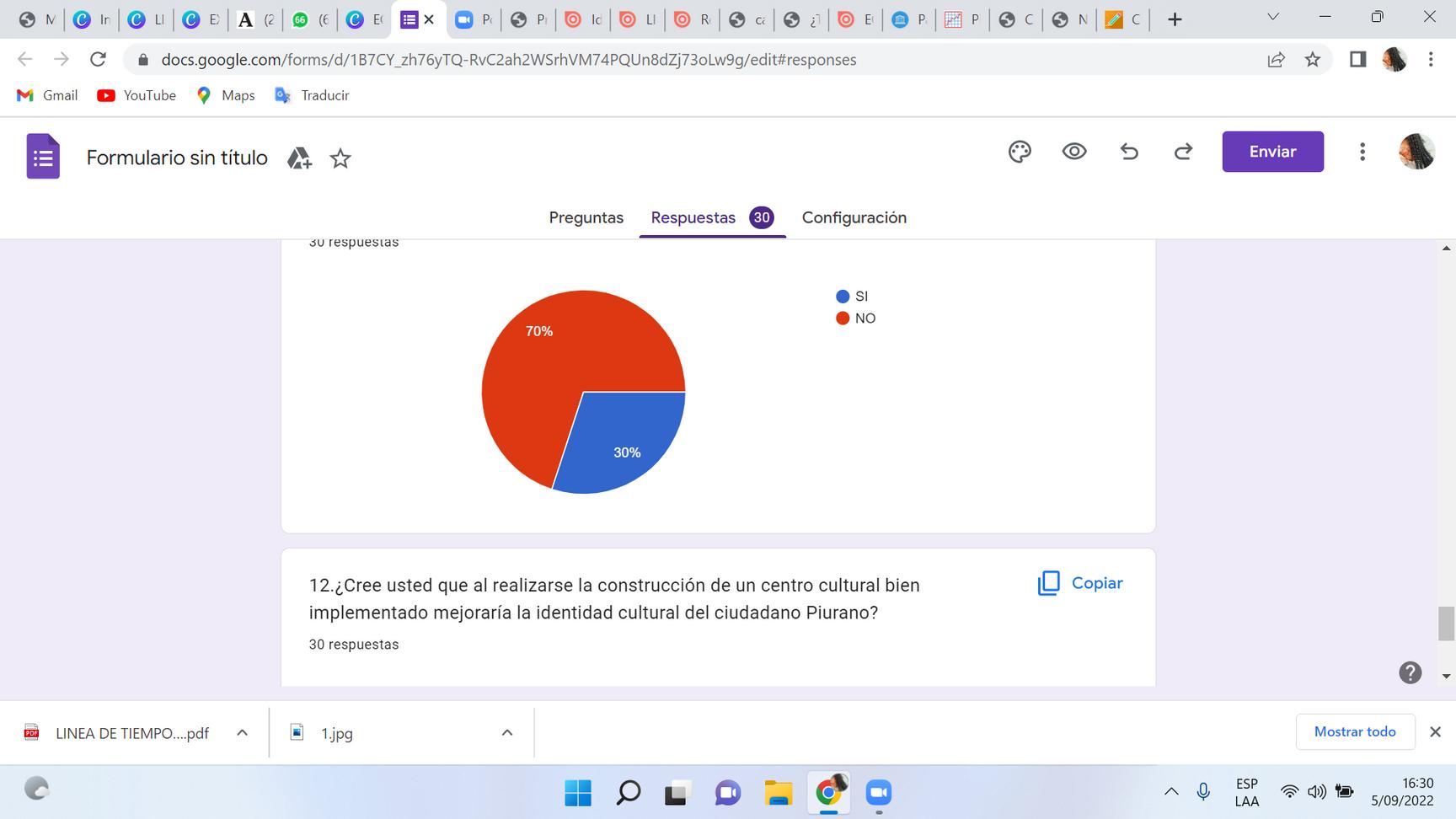Switch to the Zoom browser tab
This screenshot has width=1456, height=819.
pos(474,19)
